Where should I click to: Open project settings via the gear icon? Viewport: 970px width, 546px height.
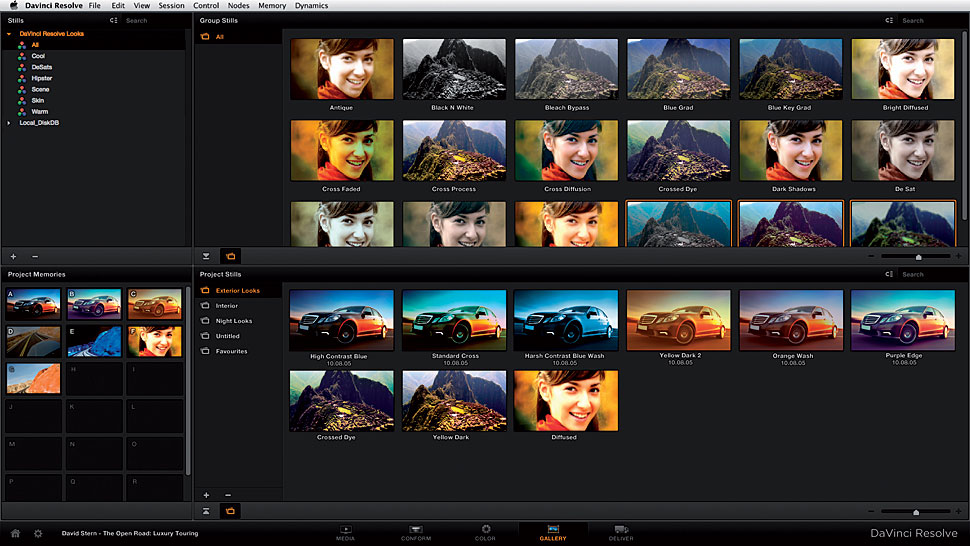pyautogui.click(x=38, y=534)
